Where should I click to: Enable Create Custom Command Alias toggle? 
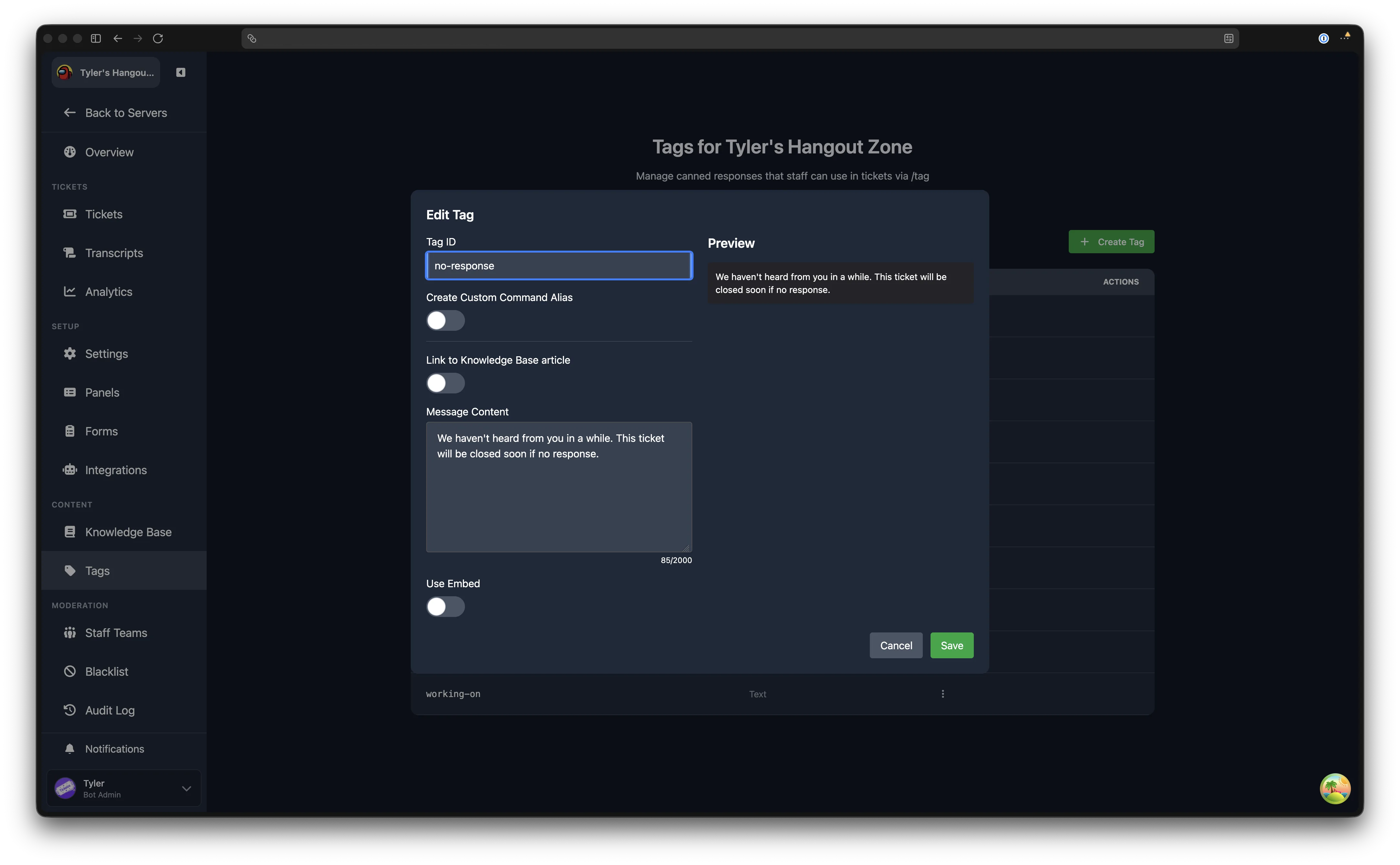click(x=445, y=320)
